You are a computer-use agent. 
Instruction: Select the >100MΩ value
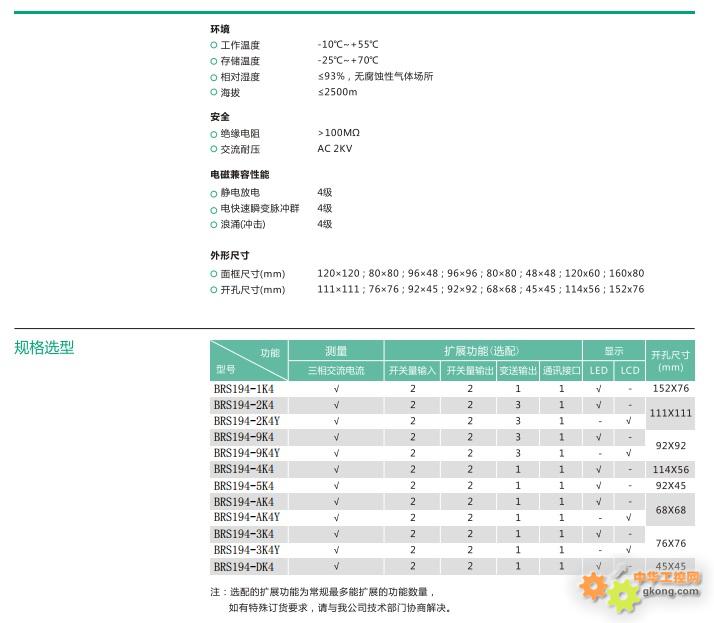pyautogui.click(x=339, y=133)
